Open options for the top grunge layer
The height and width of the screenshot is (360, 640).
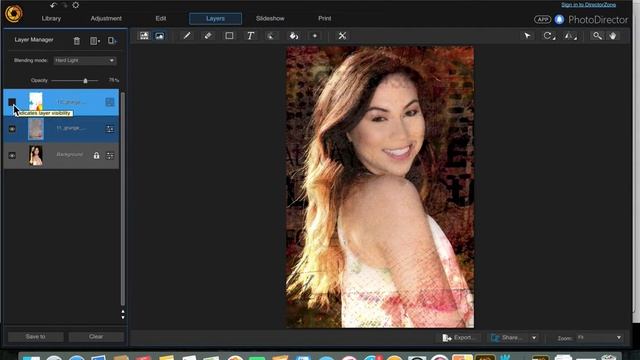click(110, 102)
